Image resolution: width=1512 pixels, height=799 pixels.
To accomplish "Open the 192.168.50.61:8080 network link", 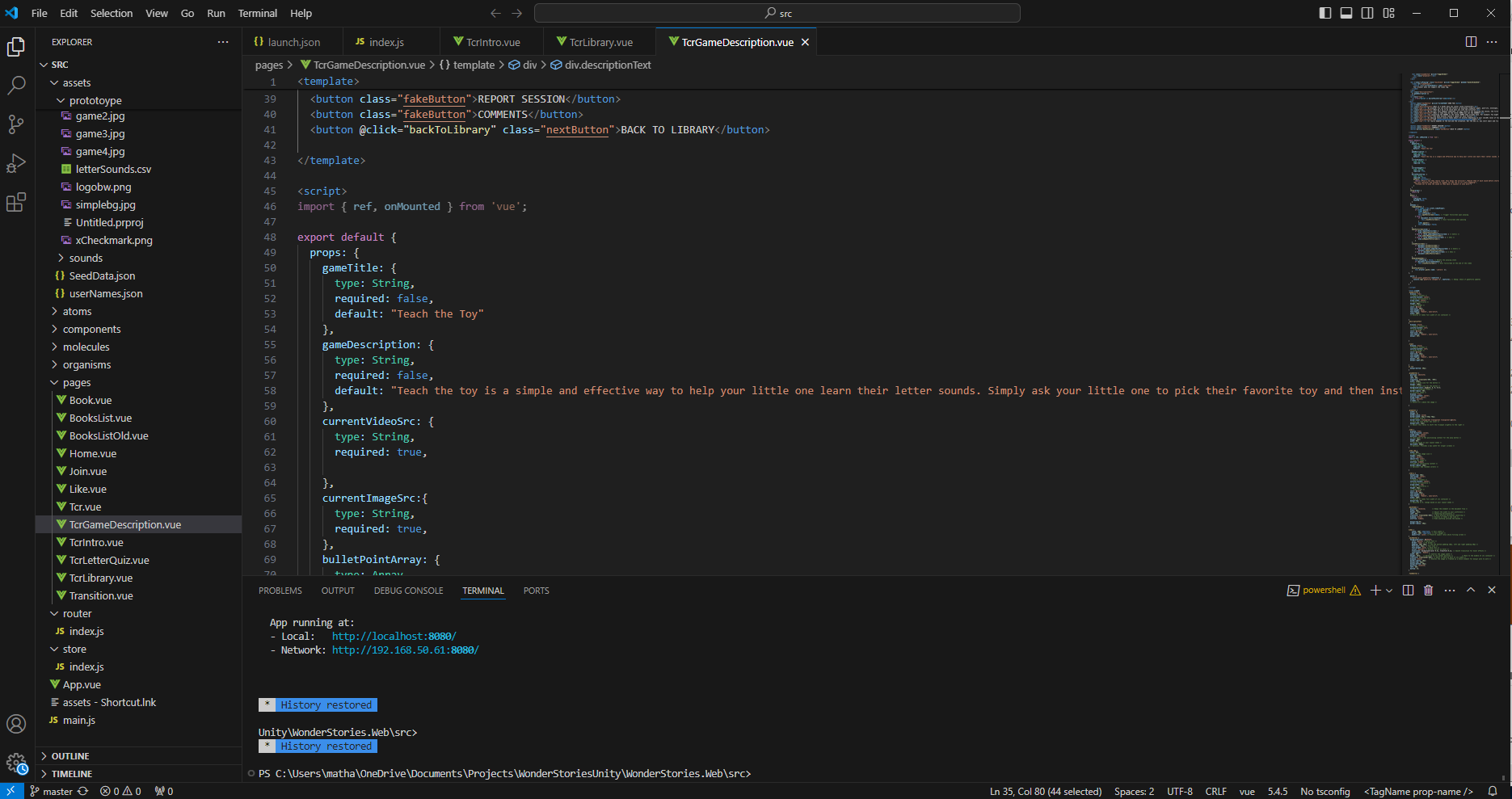I will click(405, 650).
